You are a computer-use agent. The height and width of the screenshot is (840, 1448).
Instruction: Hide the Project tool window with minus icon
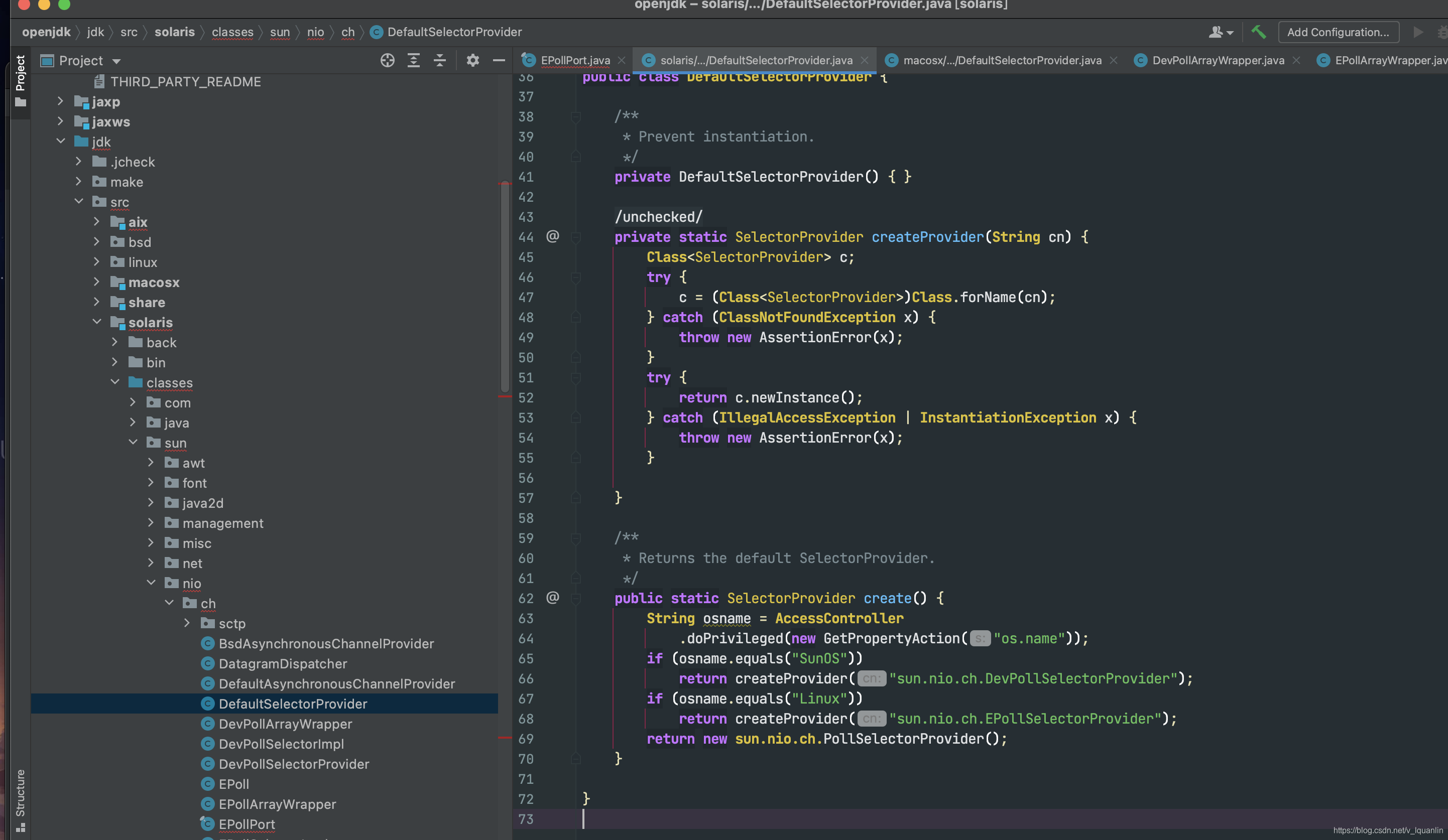point(499,60)
